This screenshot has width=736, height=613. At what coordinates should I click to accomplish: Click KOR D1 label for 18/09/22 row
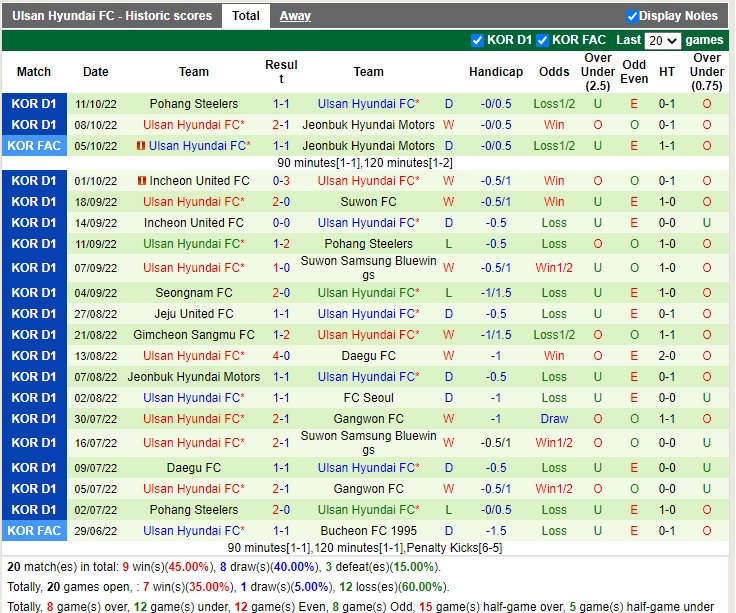tap(34, 202)
